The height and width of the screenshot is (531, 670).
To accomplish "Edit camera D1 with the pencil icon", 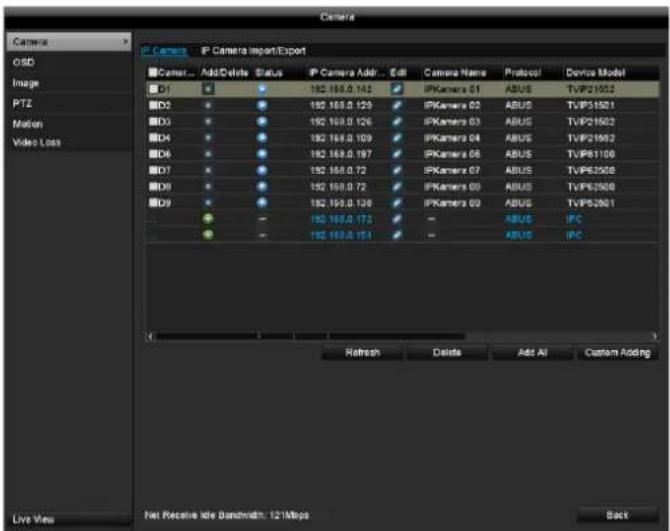I will (x=397, y=89).
